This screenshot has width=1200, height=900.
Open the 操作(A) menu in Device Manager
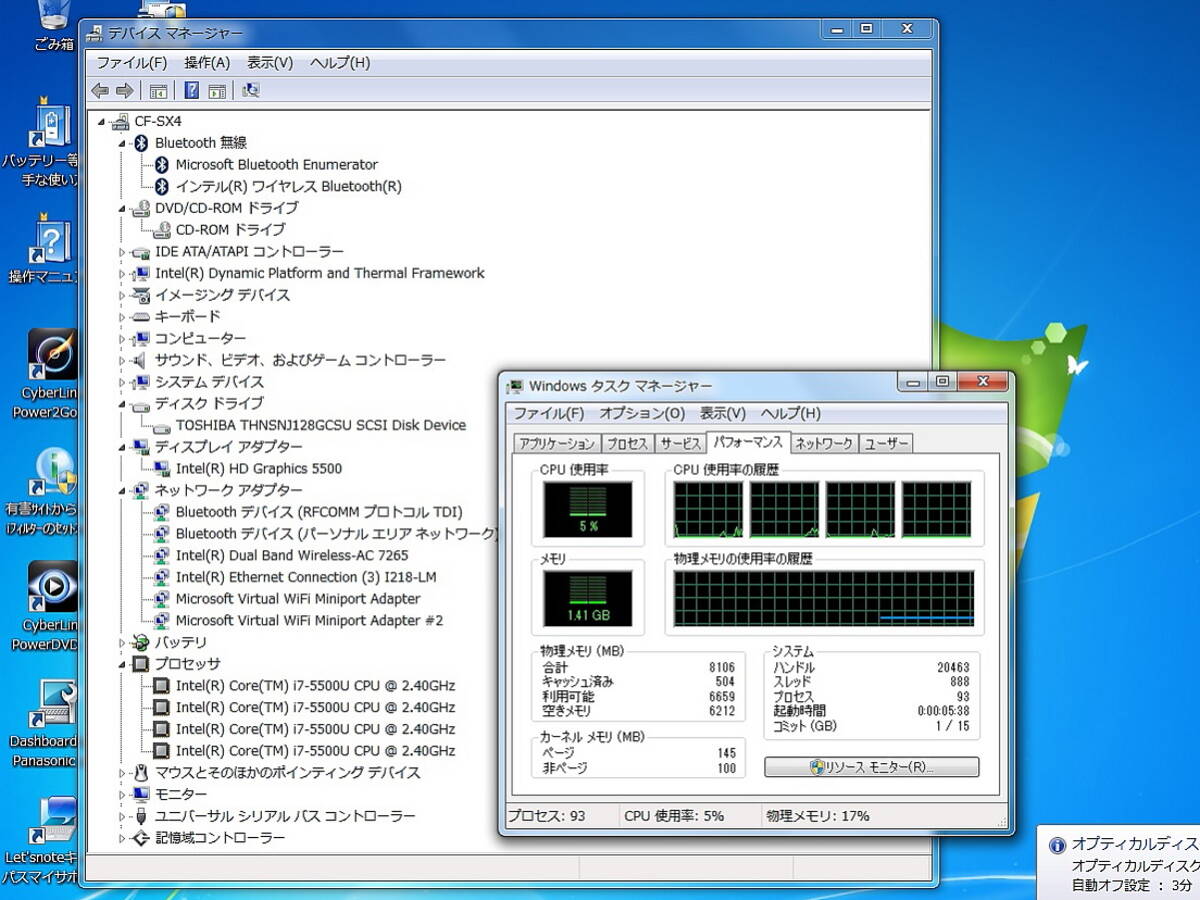[206, 62]
